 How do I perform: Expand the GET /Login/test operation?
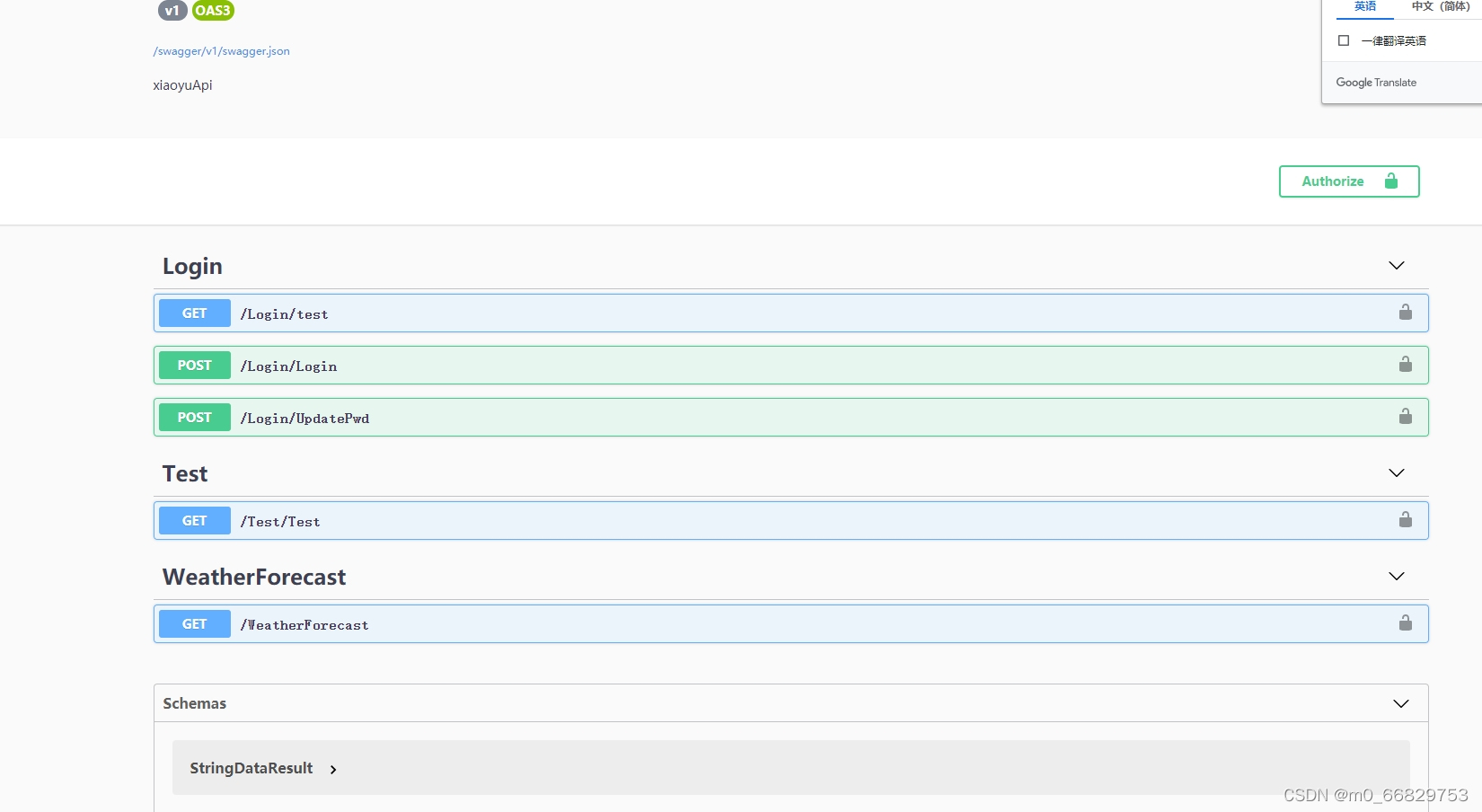(791, 313)
